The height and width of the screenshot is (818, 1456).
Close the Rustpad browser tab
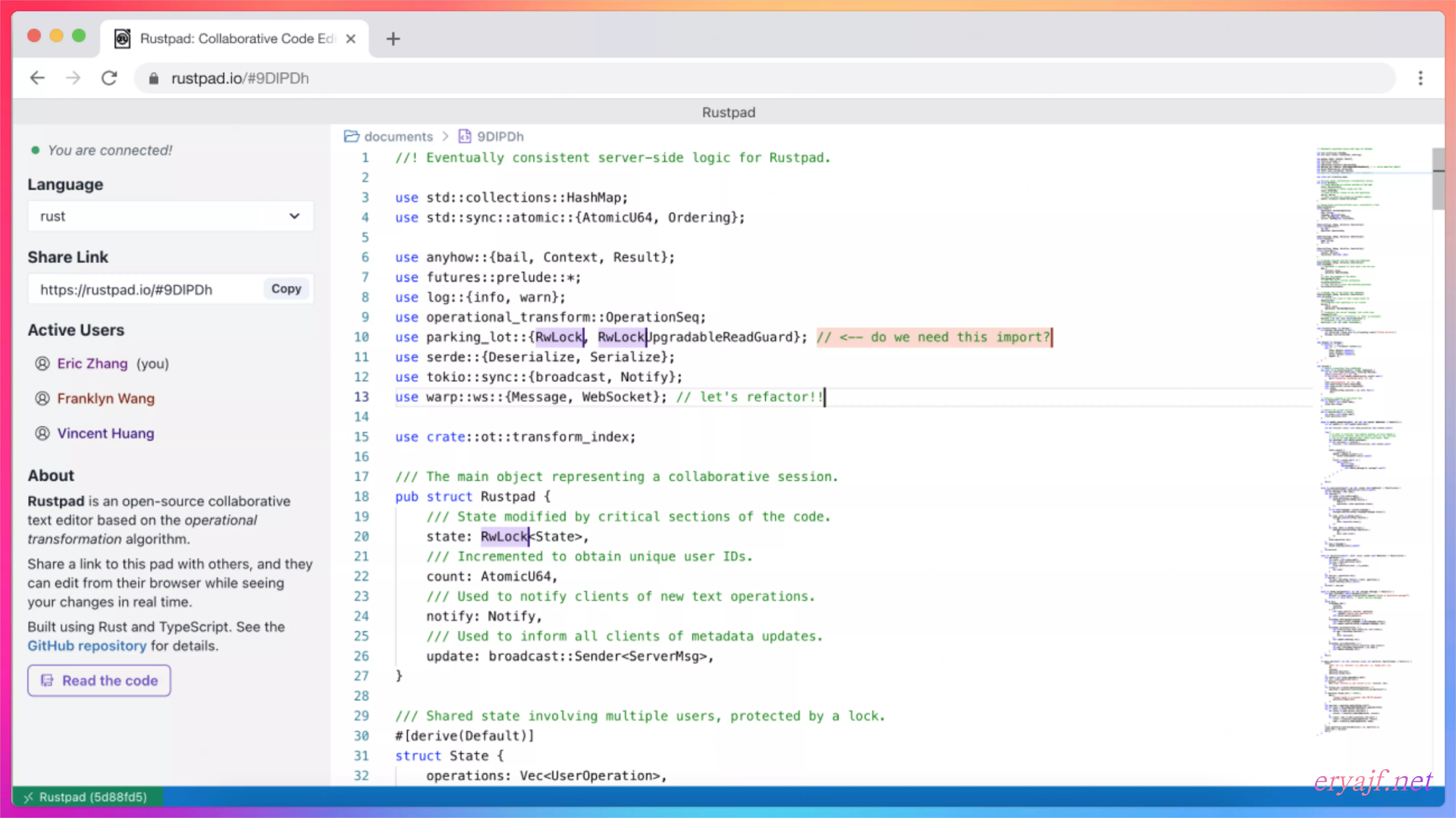351,38
